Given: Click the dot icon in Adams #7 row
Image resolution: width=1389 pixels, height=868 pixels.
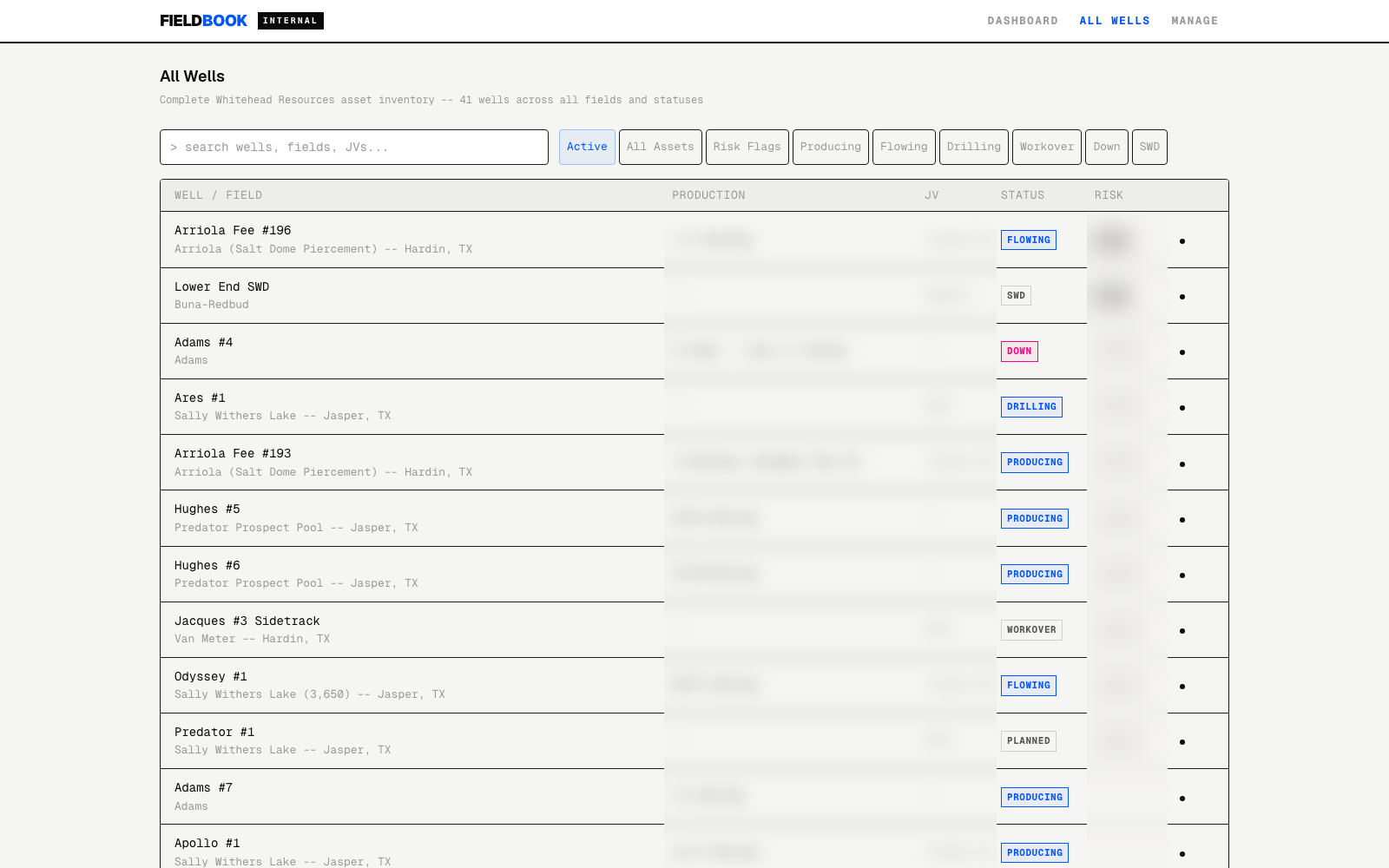Looking at the screenshot, I should point(1182,798).
